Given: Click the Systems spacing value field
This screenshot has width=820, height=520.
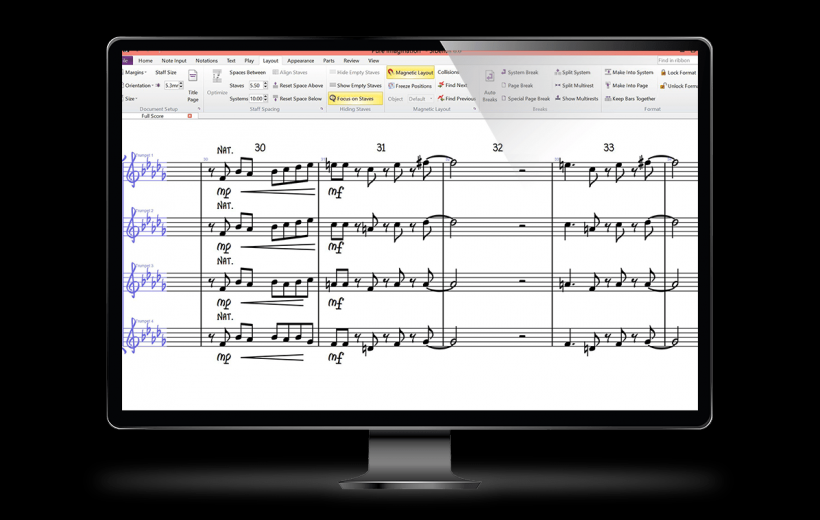Looking at the screenshot, I should coord(256,98).
